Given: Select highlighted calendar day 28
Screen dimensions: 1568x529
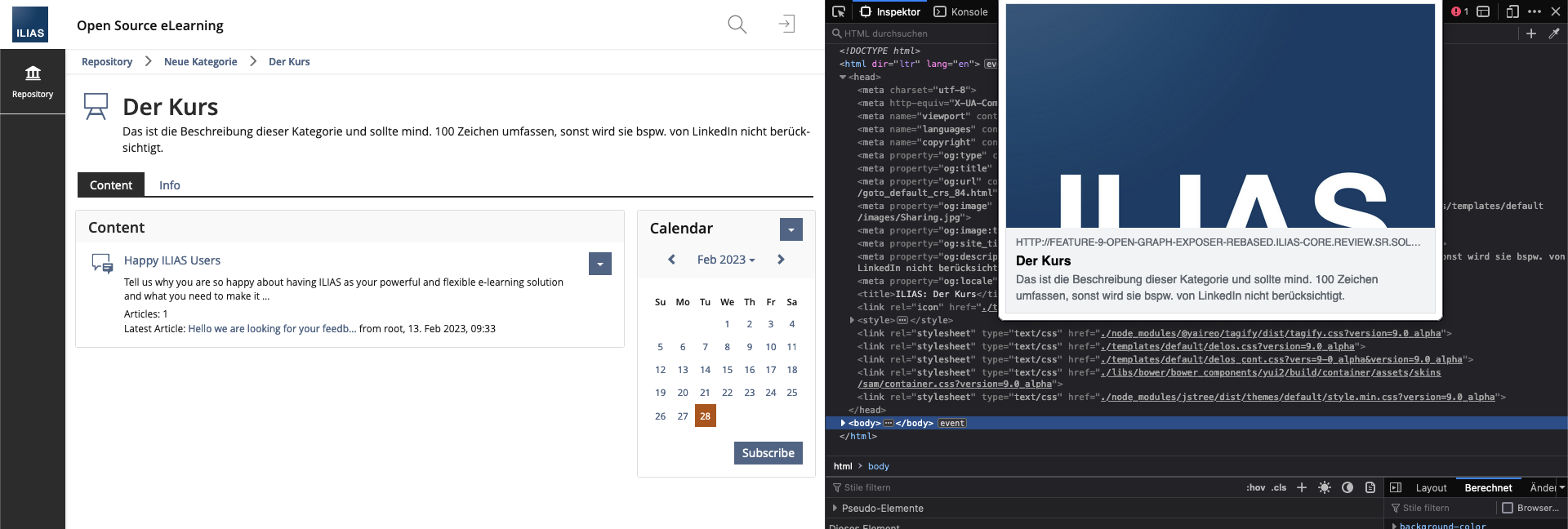Looking at the screenshot, I should pyautogui.click(x=706, y=416).
